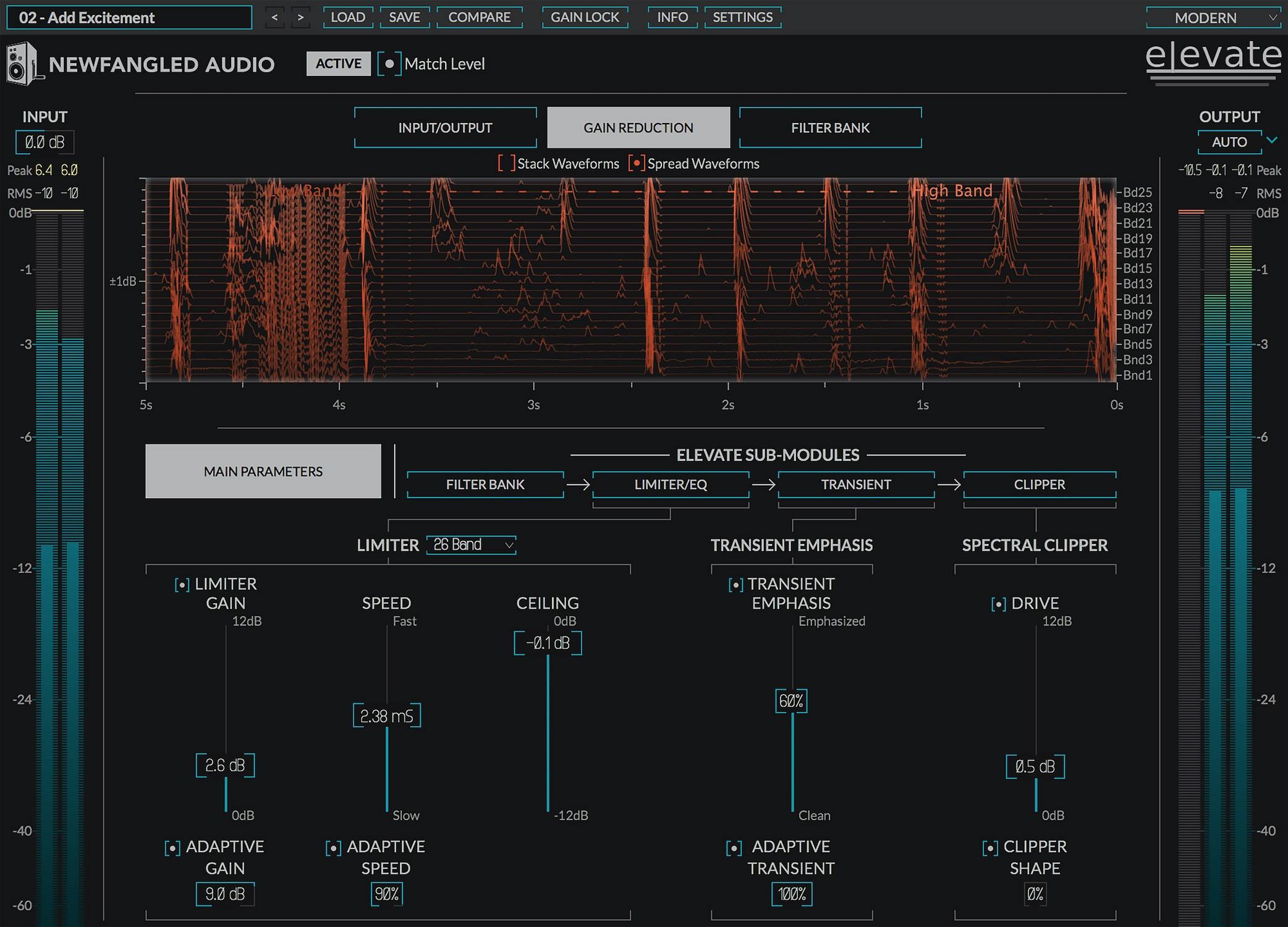The height and width of the screenshot is (927, 1288).
Task: Toggle the Drive enable bracket icon
Action: (998, 604)
